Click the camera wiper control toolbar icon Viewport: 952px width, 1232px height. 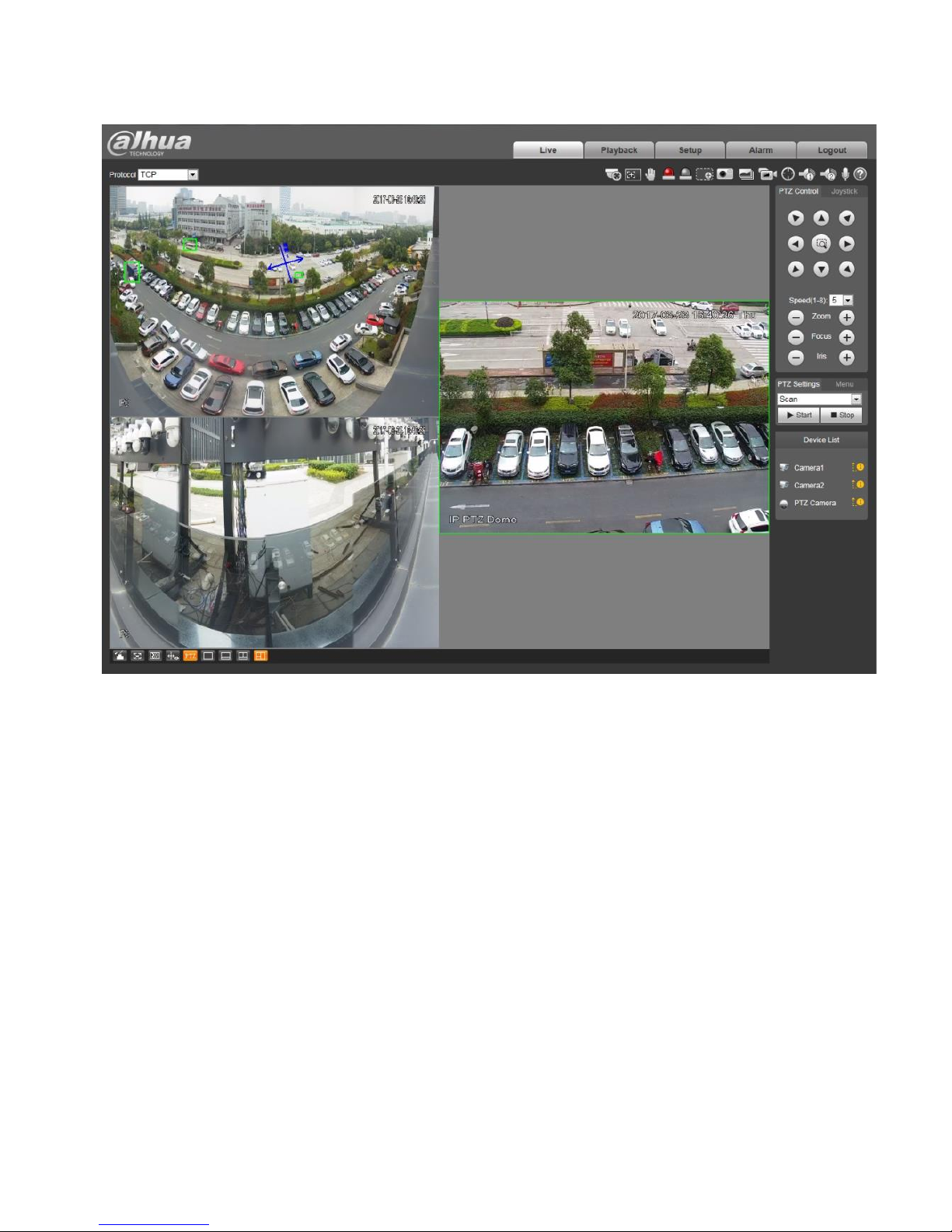click(613, 175)
